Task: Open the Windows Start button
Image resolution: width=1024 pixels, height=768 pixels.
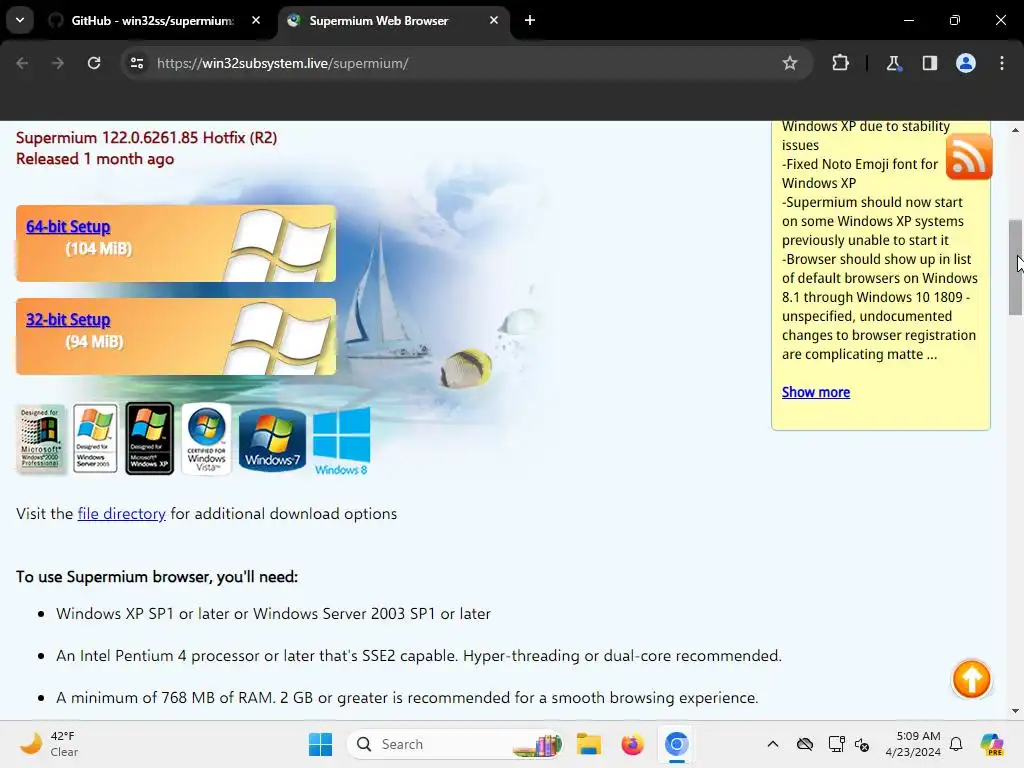Action: coord(320,744)
